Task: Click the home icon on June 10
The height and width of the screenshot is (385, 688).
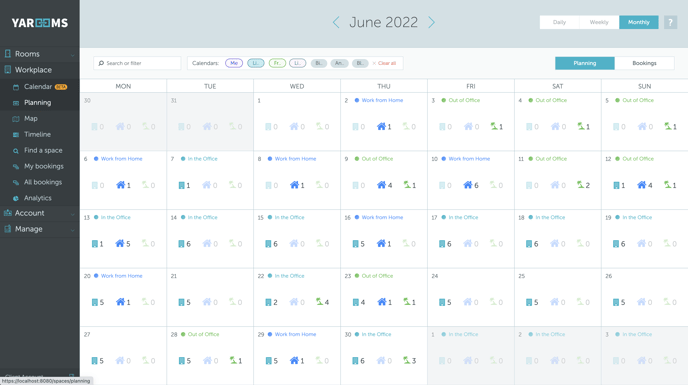Action: [x=468, y=185]
